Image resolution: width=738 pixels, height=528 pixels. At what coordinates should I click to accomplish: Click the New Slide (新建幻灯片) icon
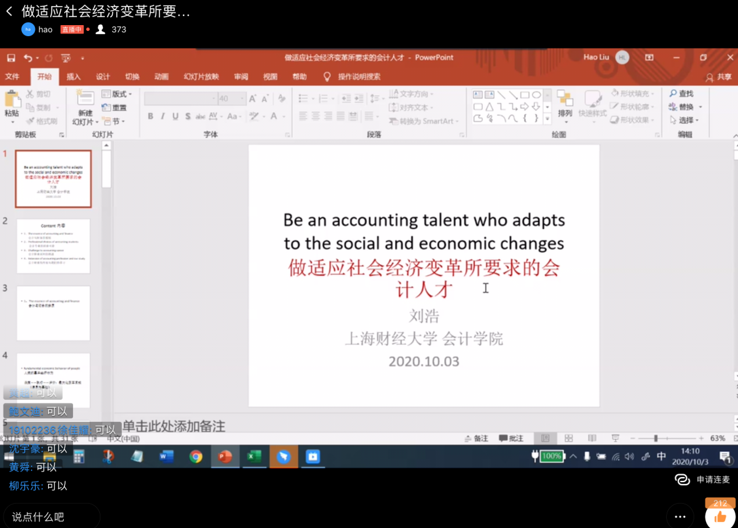coord(85,105)
